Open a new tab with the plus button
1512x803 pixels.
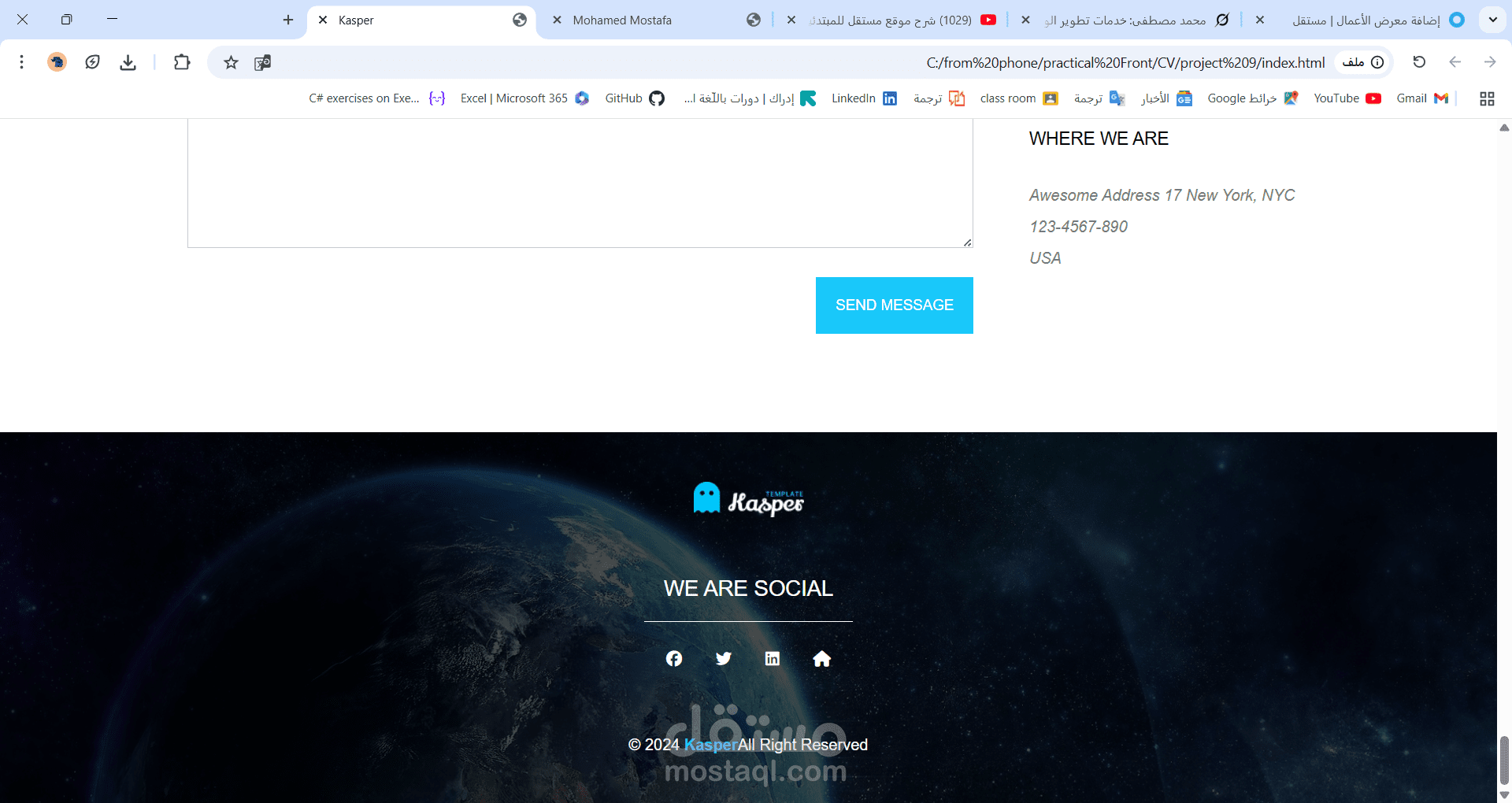288,20
